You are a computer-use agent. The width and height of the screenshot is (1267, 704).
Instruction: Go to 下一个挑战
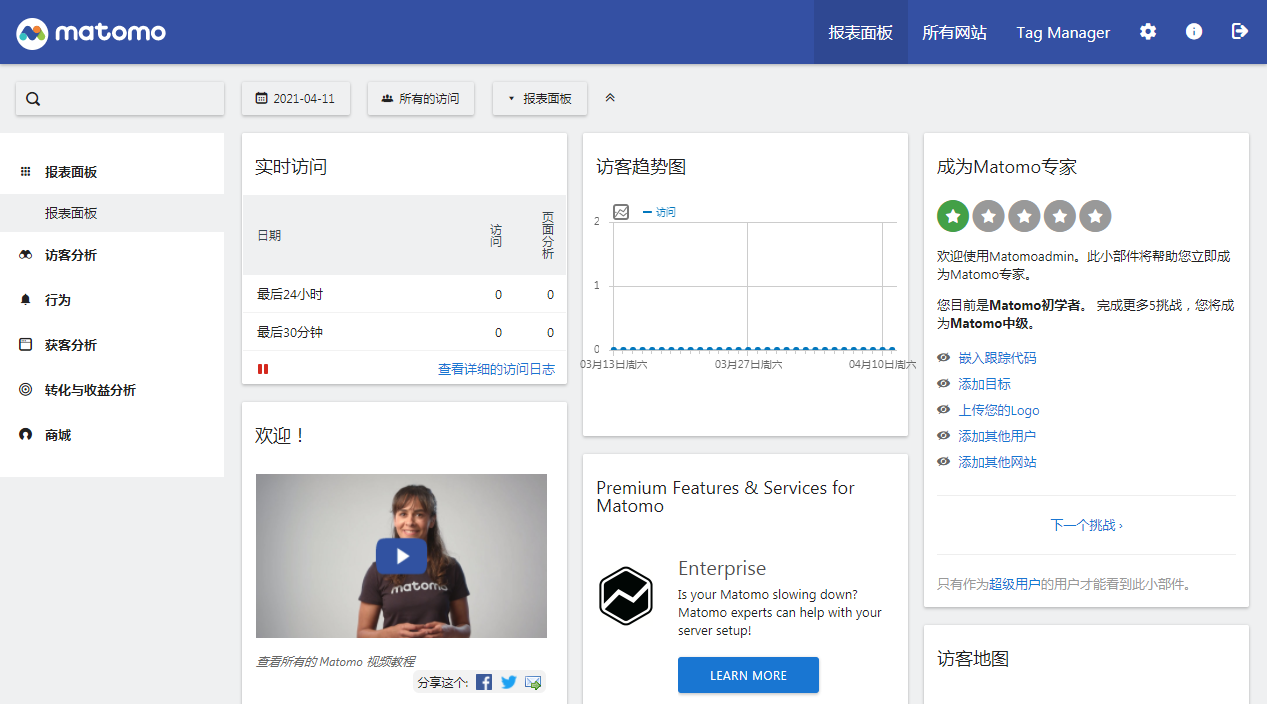(x=1086, y=525)
